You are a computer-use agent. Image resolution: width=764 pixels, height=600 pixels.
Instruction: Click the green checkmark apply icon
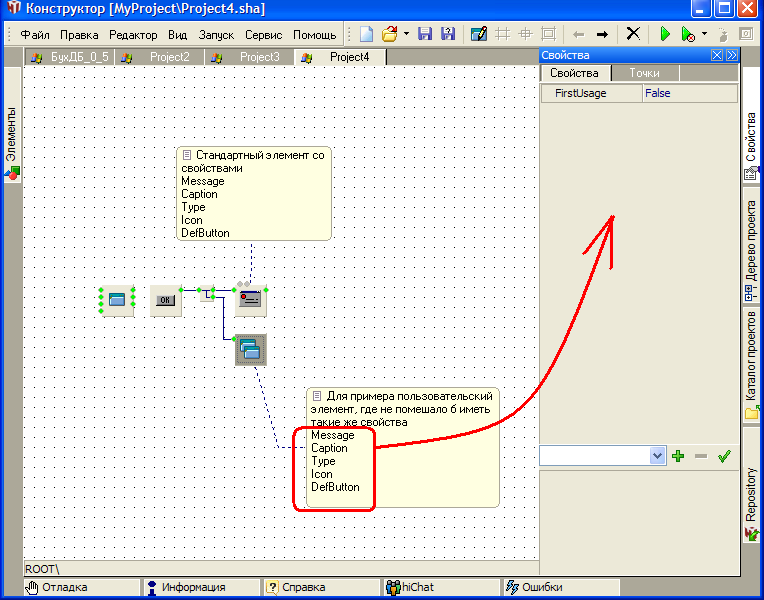[x=724, y=456]
